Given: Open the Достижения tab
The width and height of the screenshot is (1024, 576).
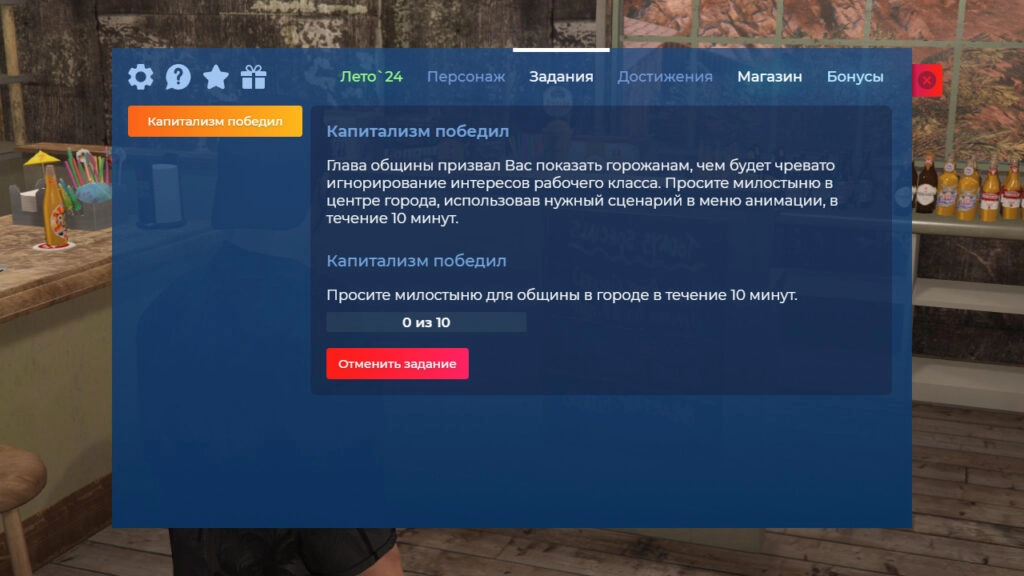Looking at the screenshot, I should pos(667,75).
